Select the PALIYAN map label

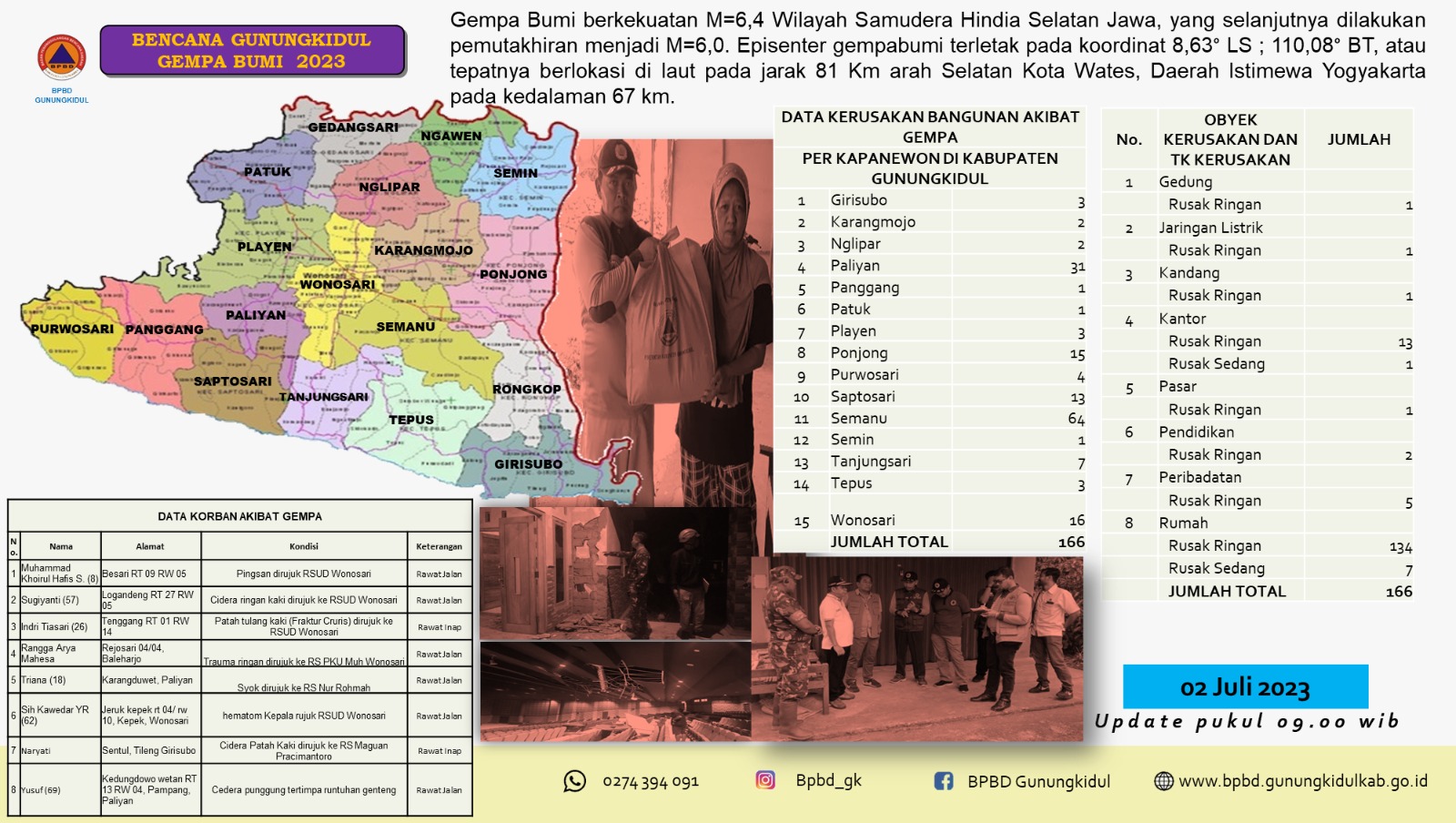click(256, 315)
